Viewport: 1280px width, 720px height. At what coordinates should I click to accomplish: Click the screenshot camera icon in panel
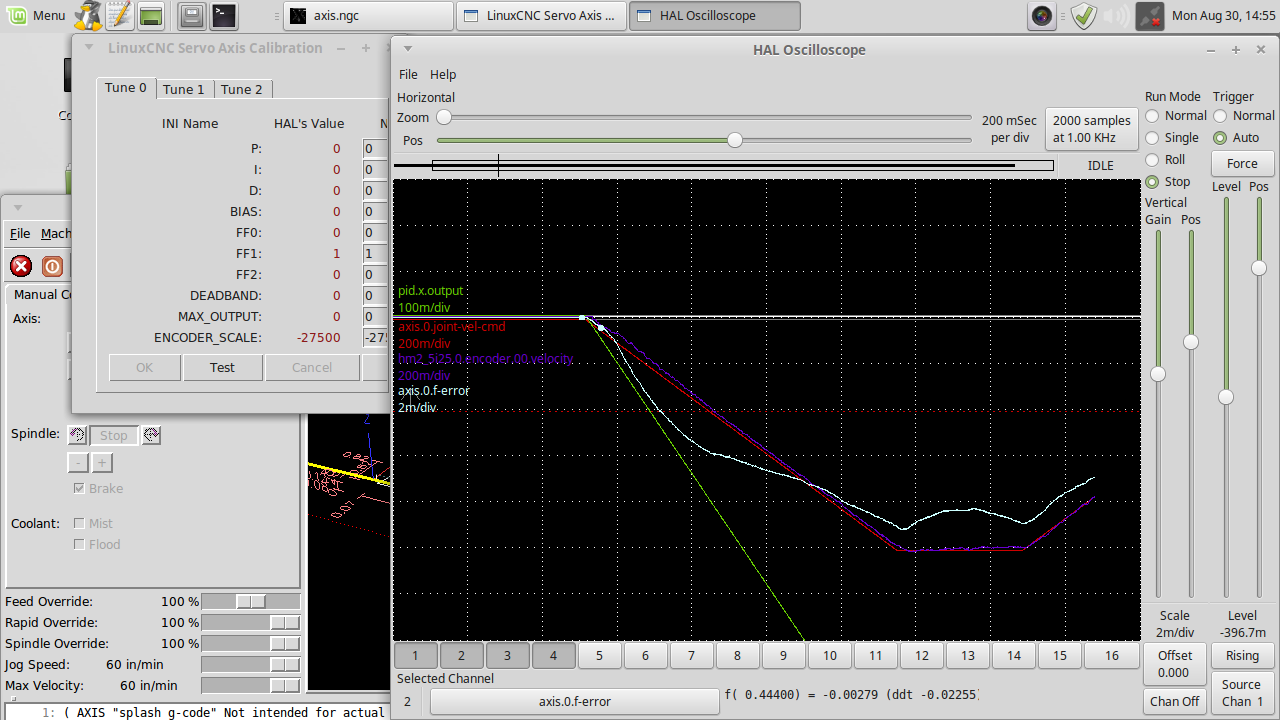tap(1042, 15)
